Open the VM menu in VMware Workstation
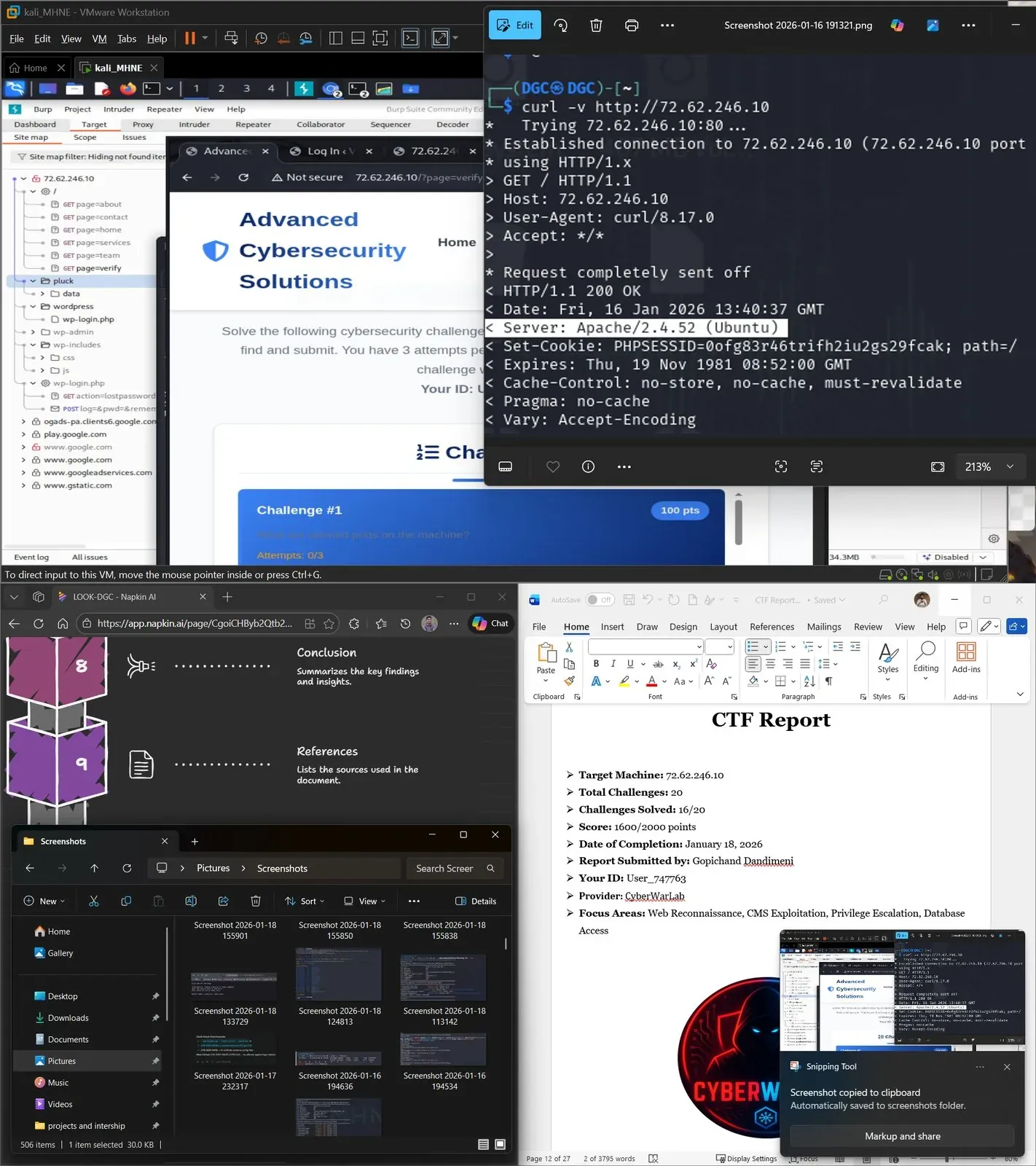The width and height of the screenshot is (1036, 1166). (99, 39)
